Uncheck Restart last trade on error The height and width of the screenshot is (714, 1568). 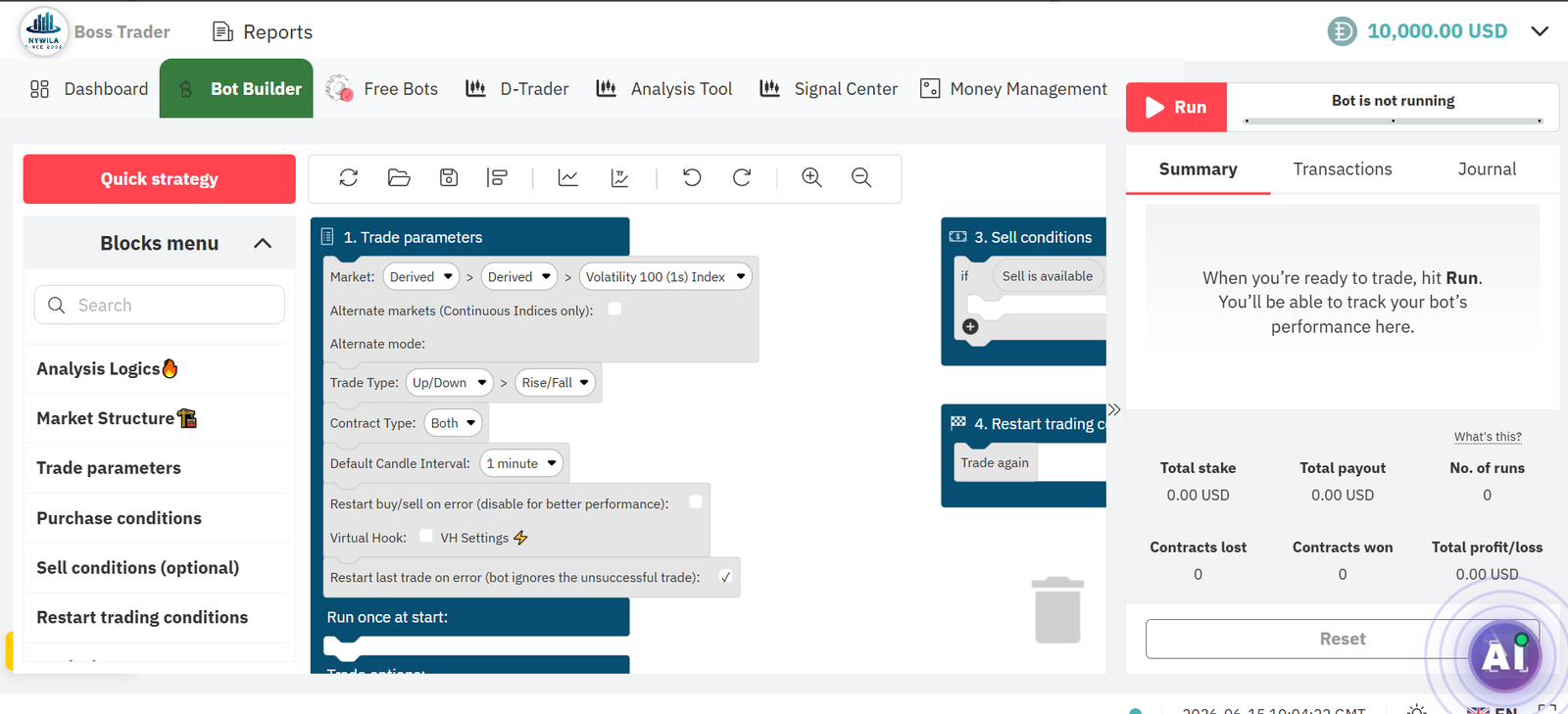(725, 577)
